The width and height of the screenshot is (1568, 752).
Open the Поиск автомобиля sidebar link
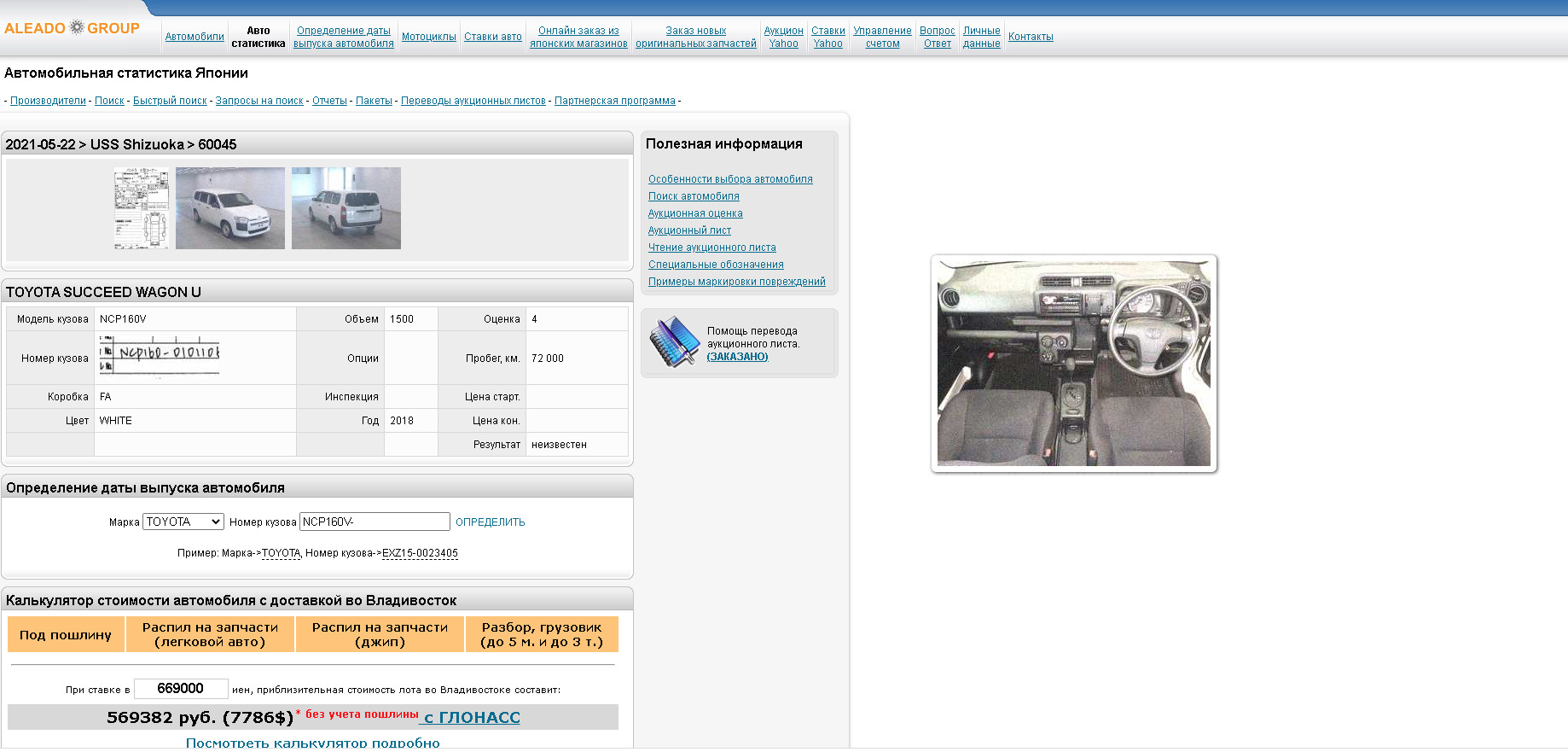tap(694, 196)
